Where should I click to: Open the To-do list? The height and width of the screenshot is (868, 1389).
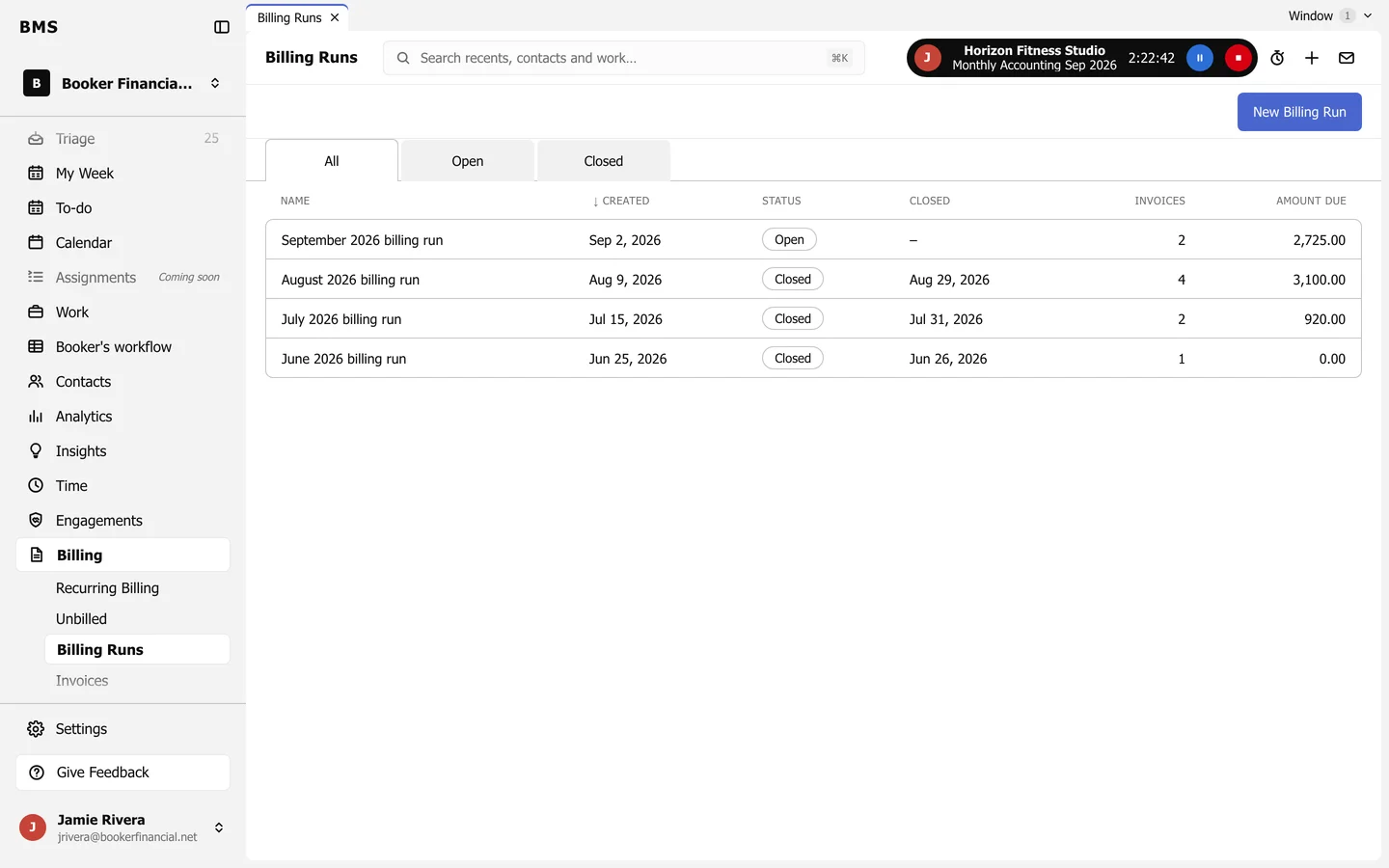pyautogui.click(x=123, y=208)
